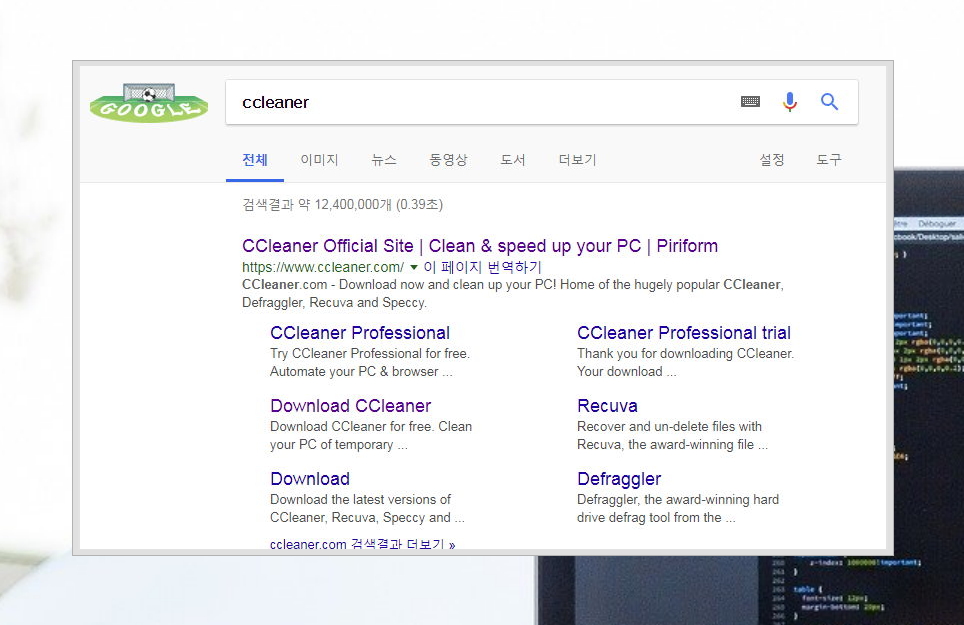This screenshot has height=625, width=964.
Task: Open the Defraggler sitelink
Action: 618,479
